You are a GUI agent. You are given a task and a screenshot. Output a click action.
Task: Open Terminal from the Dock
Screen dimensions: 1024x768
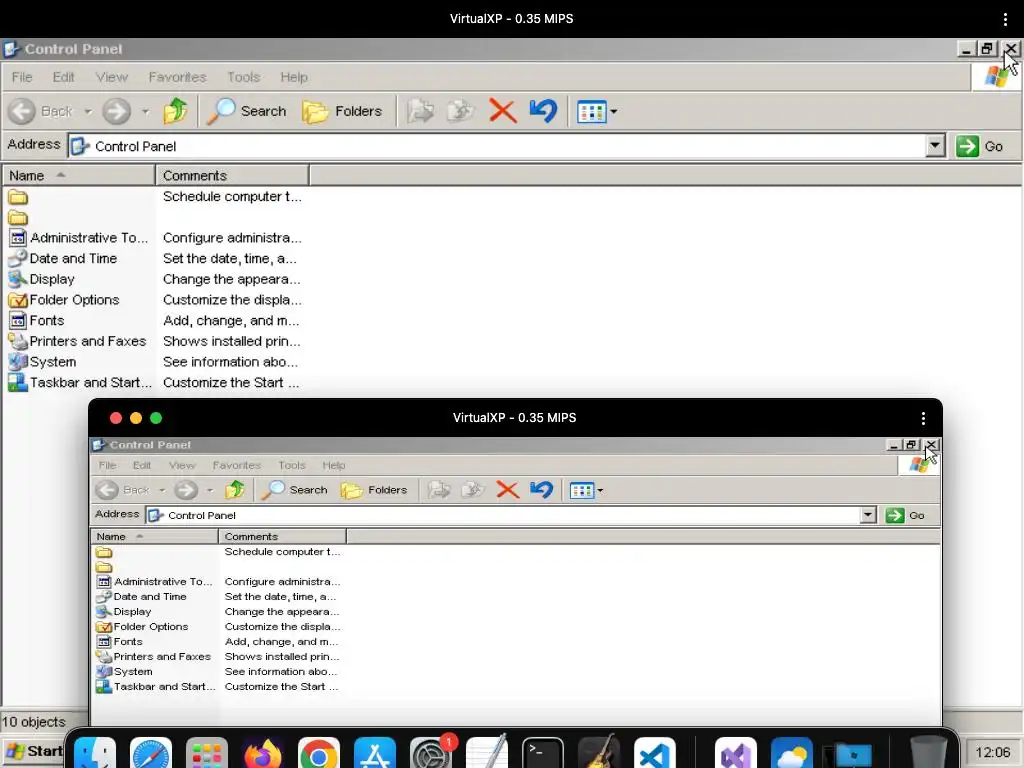click(543, 755)
